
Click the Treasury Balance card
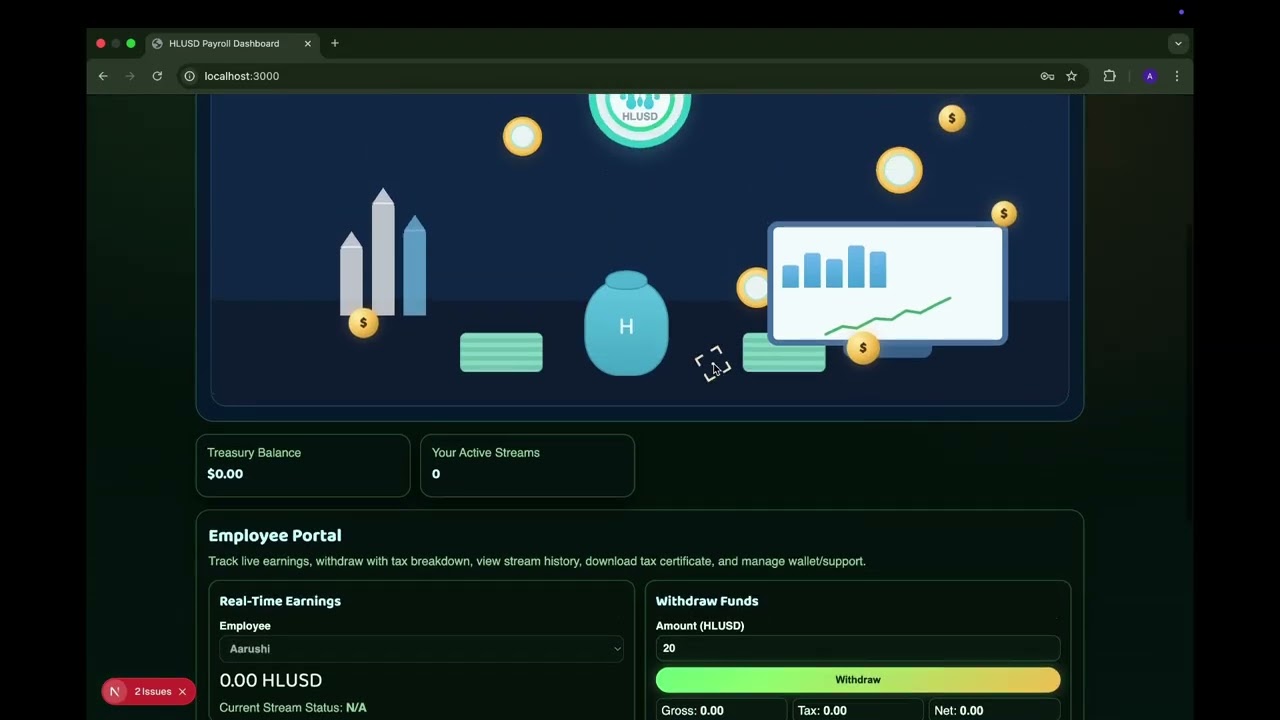click(x=303, y=465)
